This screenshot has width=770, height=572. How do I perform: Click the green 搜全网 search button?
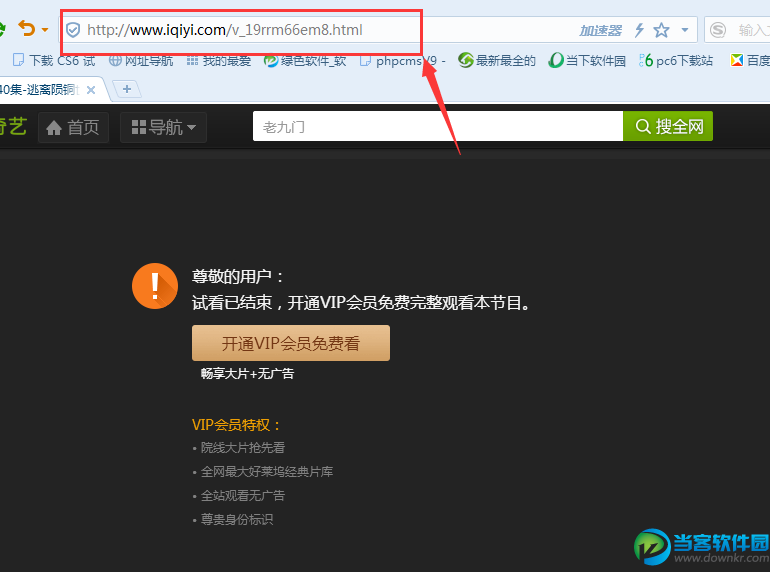click(668, 126)
